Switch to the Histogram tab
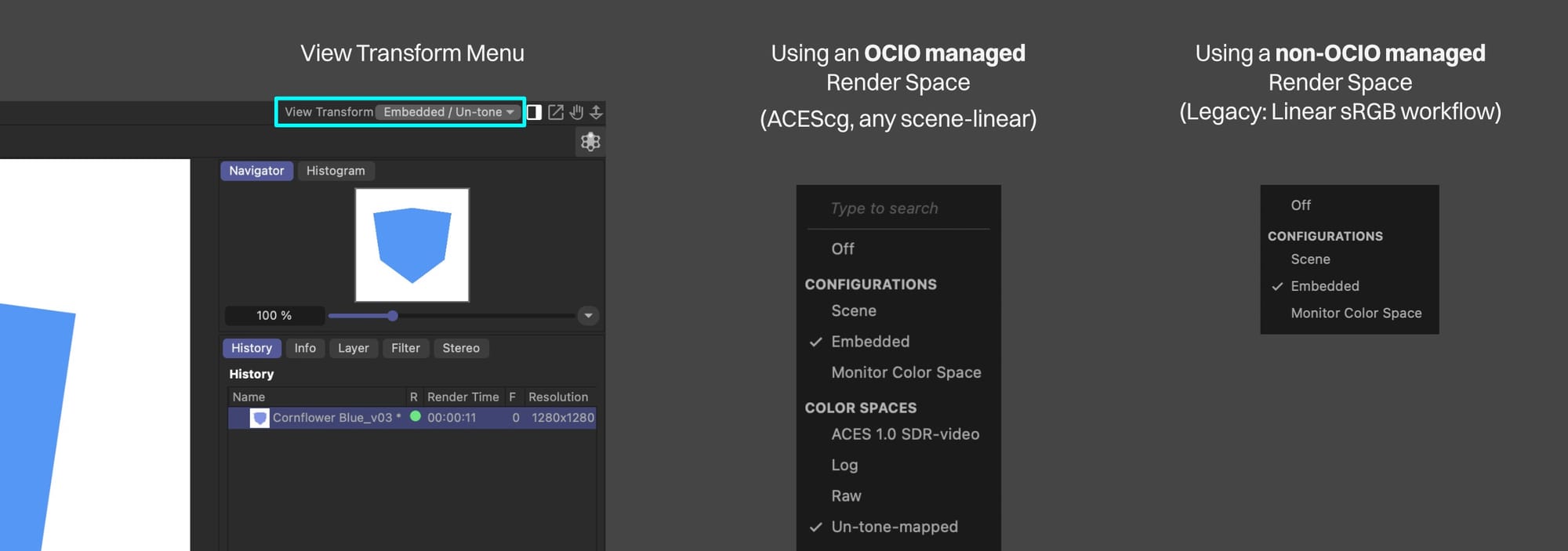This screenshot has height=551, width=1568. pyautogui.click(x=336, y=171)
